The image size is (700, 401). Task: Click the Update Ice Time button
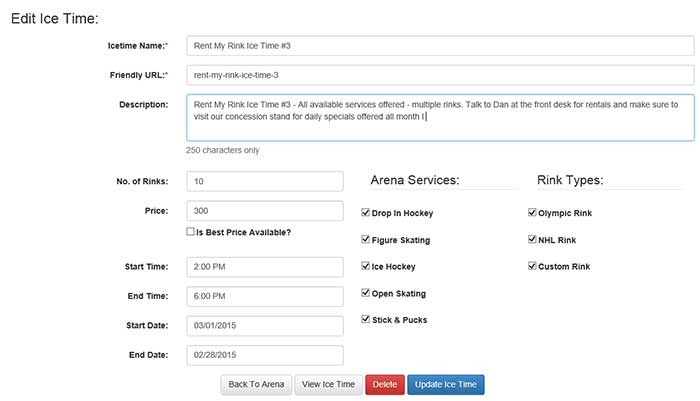(x=446, y=385)
